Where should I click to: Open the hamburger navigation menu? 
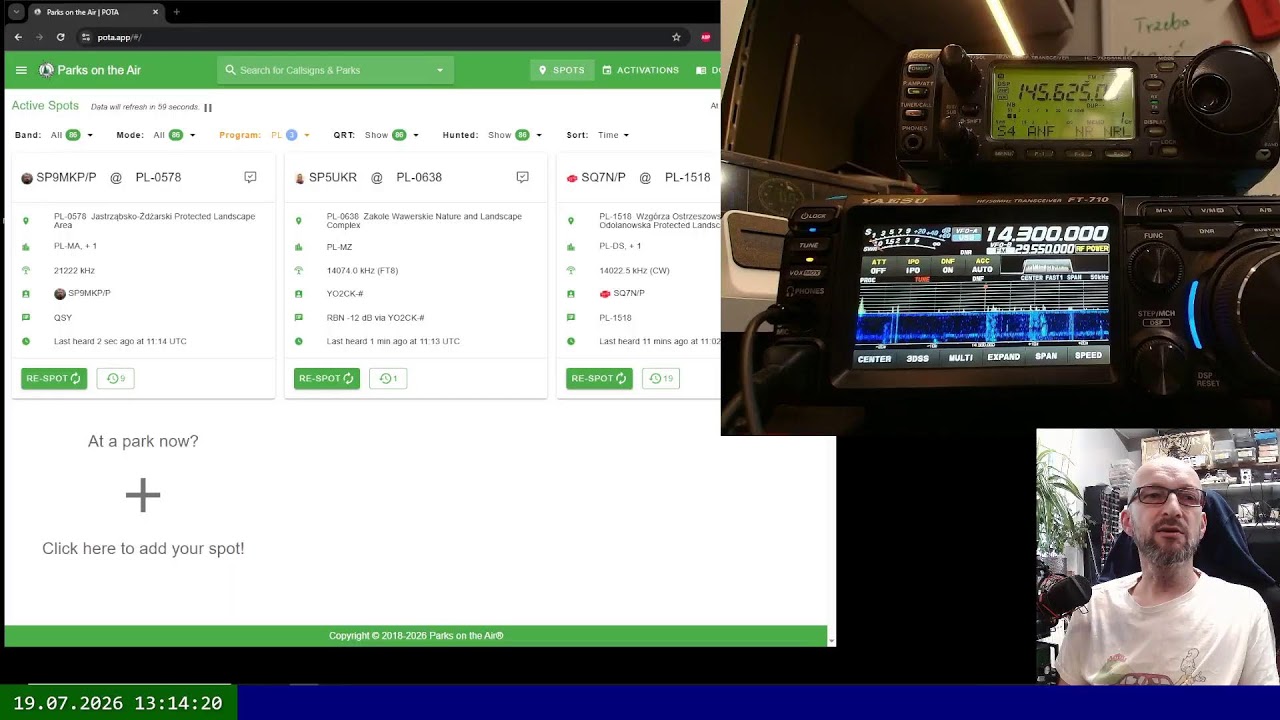(x=21, y=70)
